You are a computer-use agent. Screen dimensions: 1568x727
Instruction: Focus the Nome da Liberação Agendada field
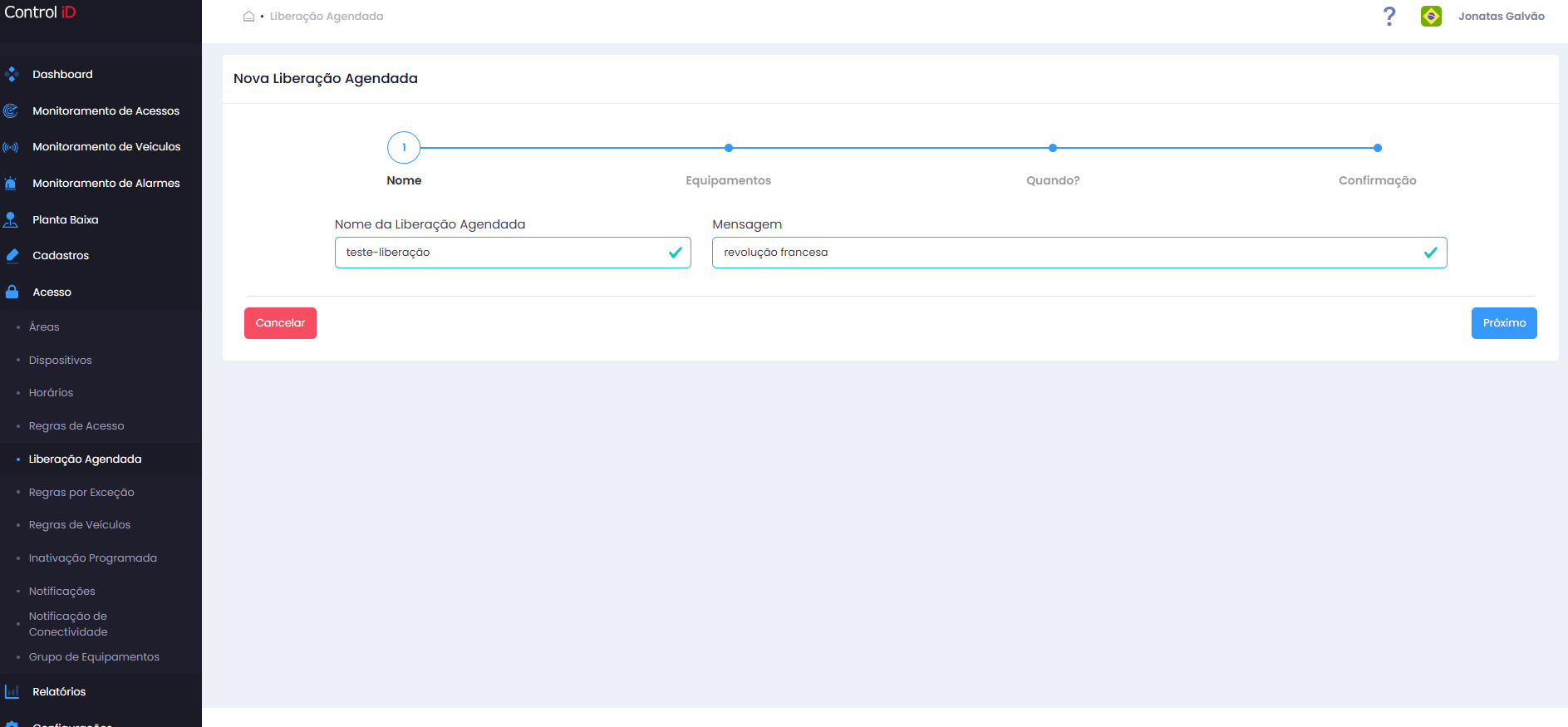[513, 253]
